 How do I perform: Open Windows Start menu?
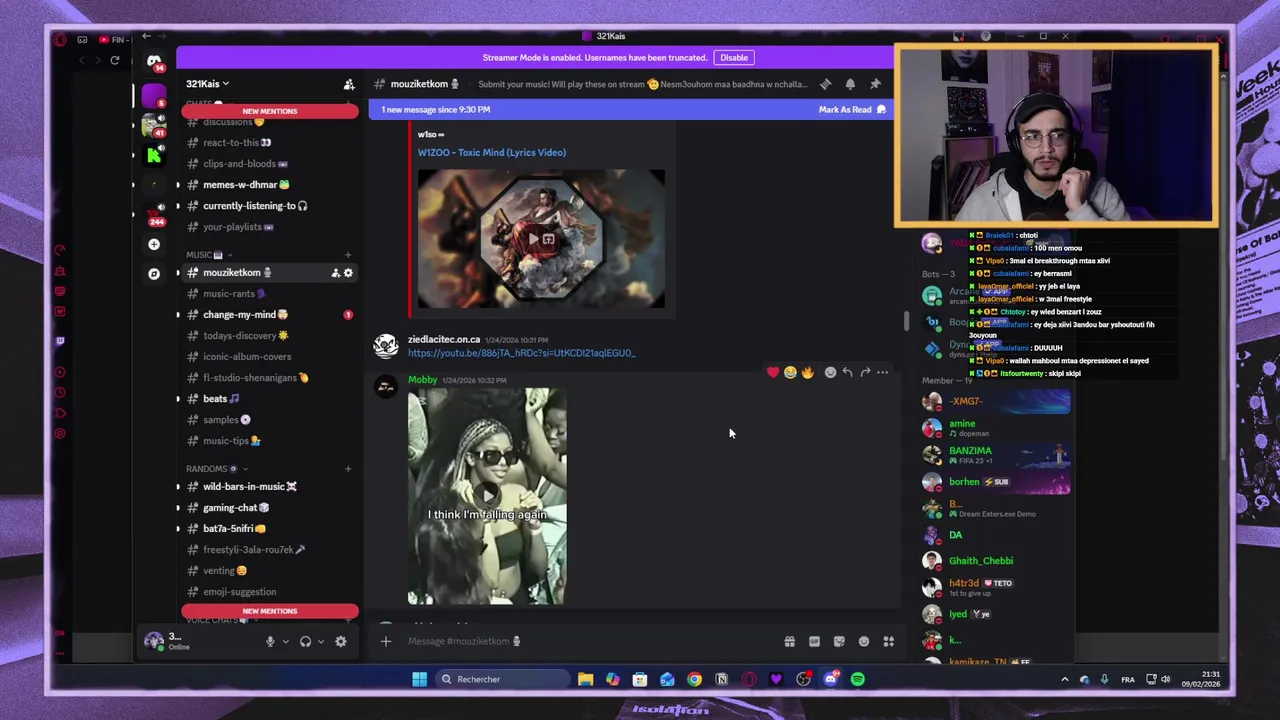pyautogui.click(x=419, y=679)
